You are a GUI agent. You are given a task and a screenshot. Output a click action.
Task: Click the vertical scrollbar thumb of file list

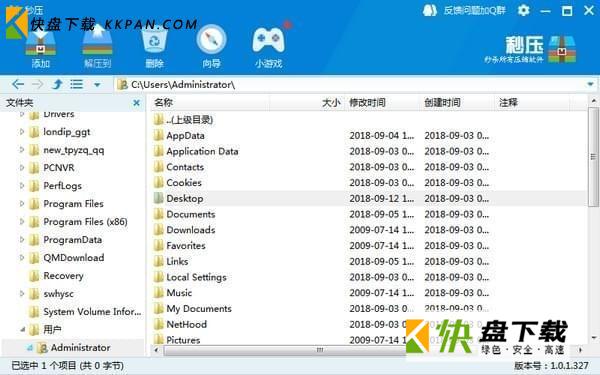(593, 157)
